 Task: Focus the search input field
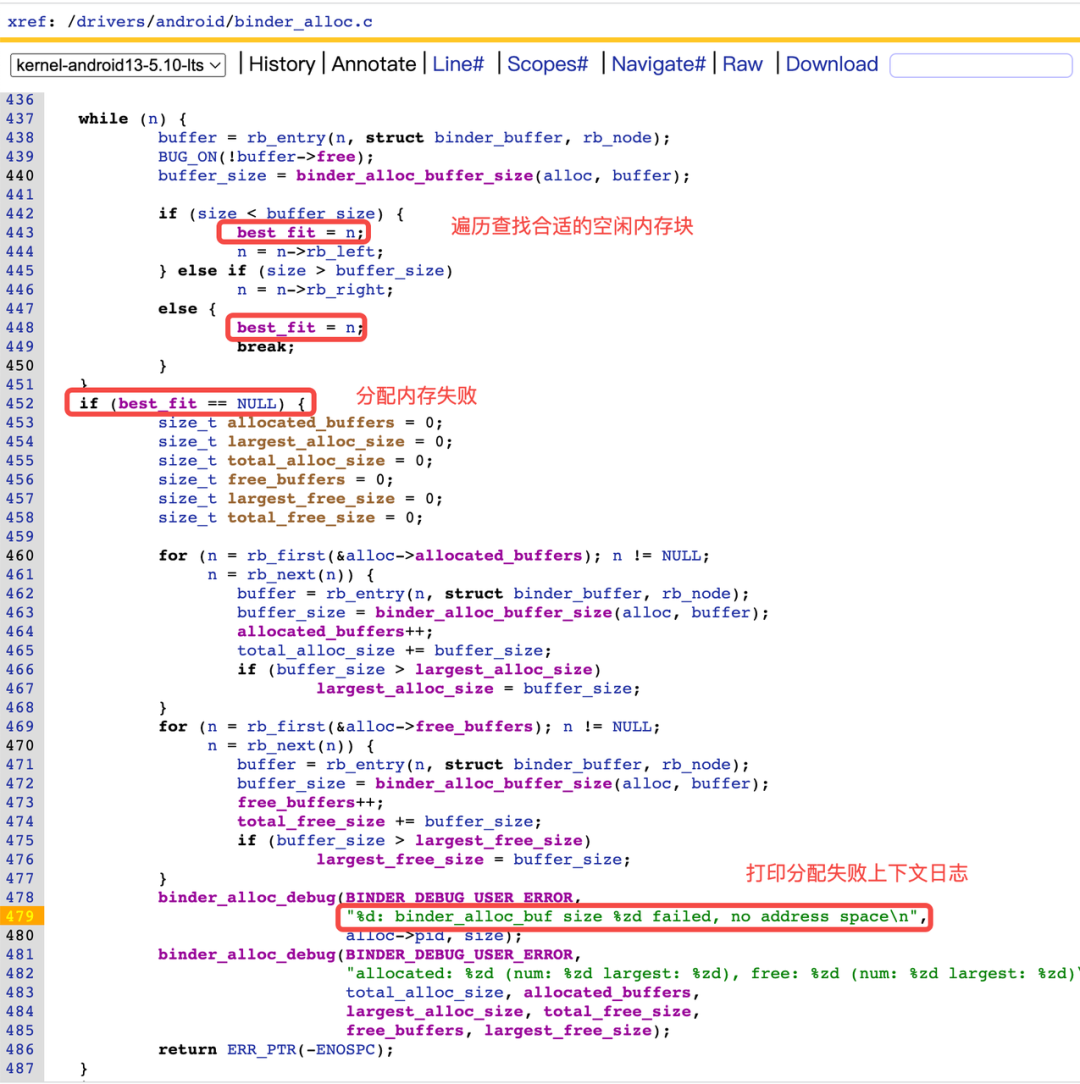(x=981, y=65)
